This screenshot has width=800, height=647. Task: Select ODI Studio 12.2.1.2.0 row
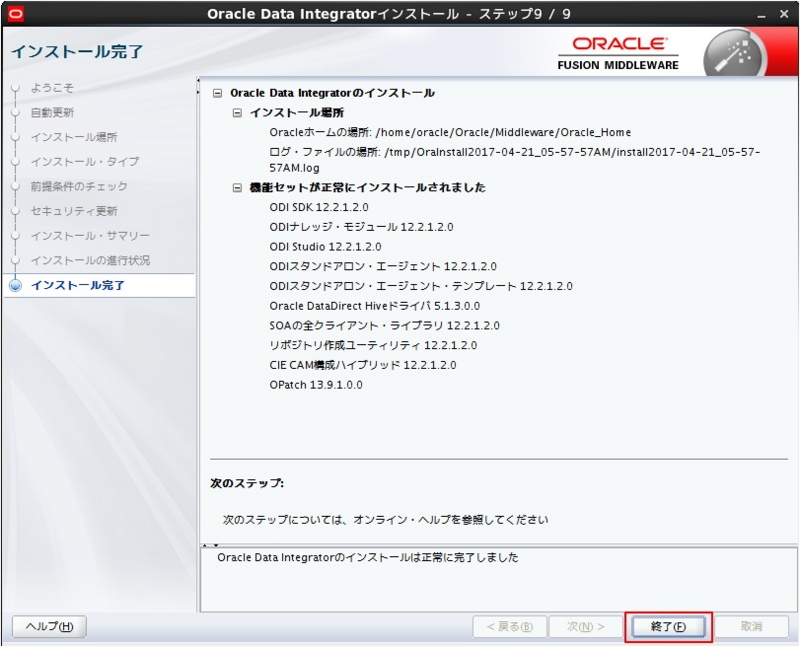tap(326, 247)
